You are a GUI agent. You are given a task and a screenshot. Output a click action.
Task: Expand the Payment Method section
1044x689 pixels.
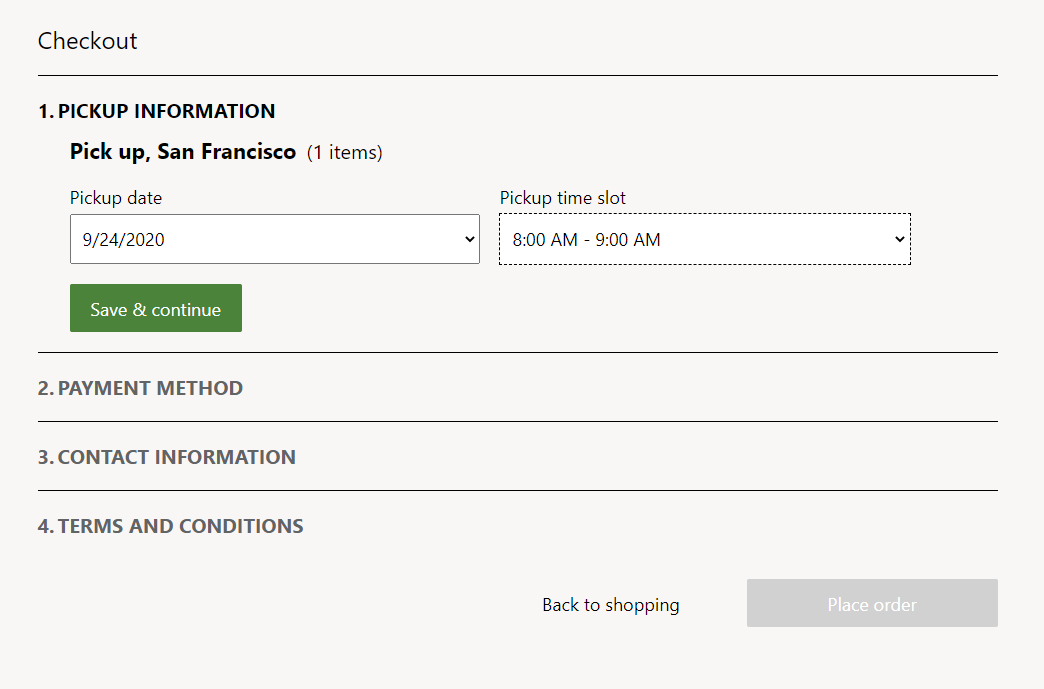tap(150, 388)
